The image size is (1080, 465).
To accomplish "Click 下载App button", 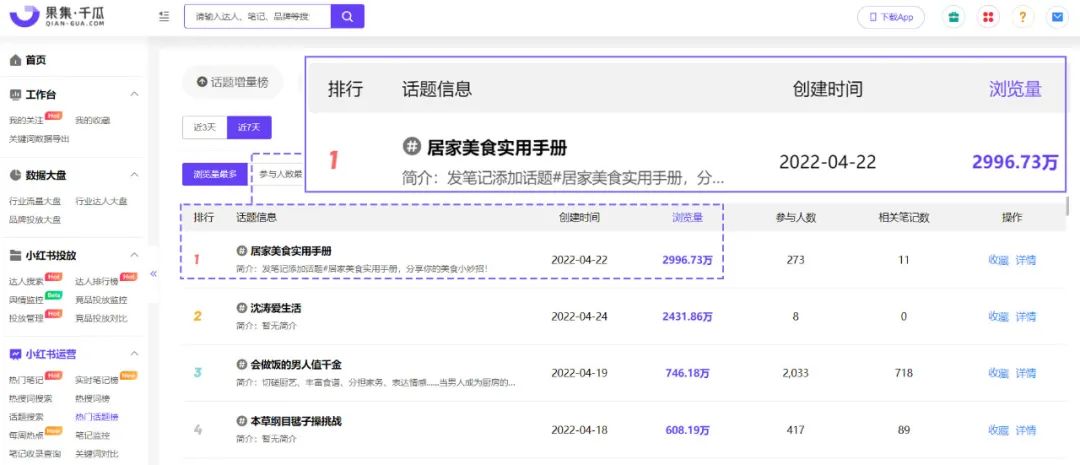I will click(891, 18).
